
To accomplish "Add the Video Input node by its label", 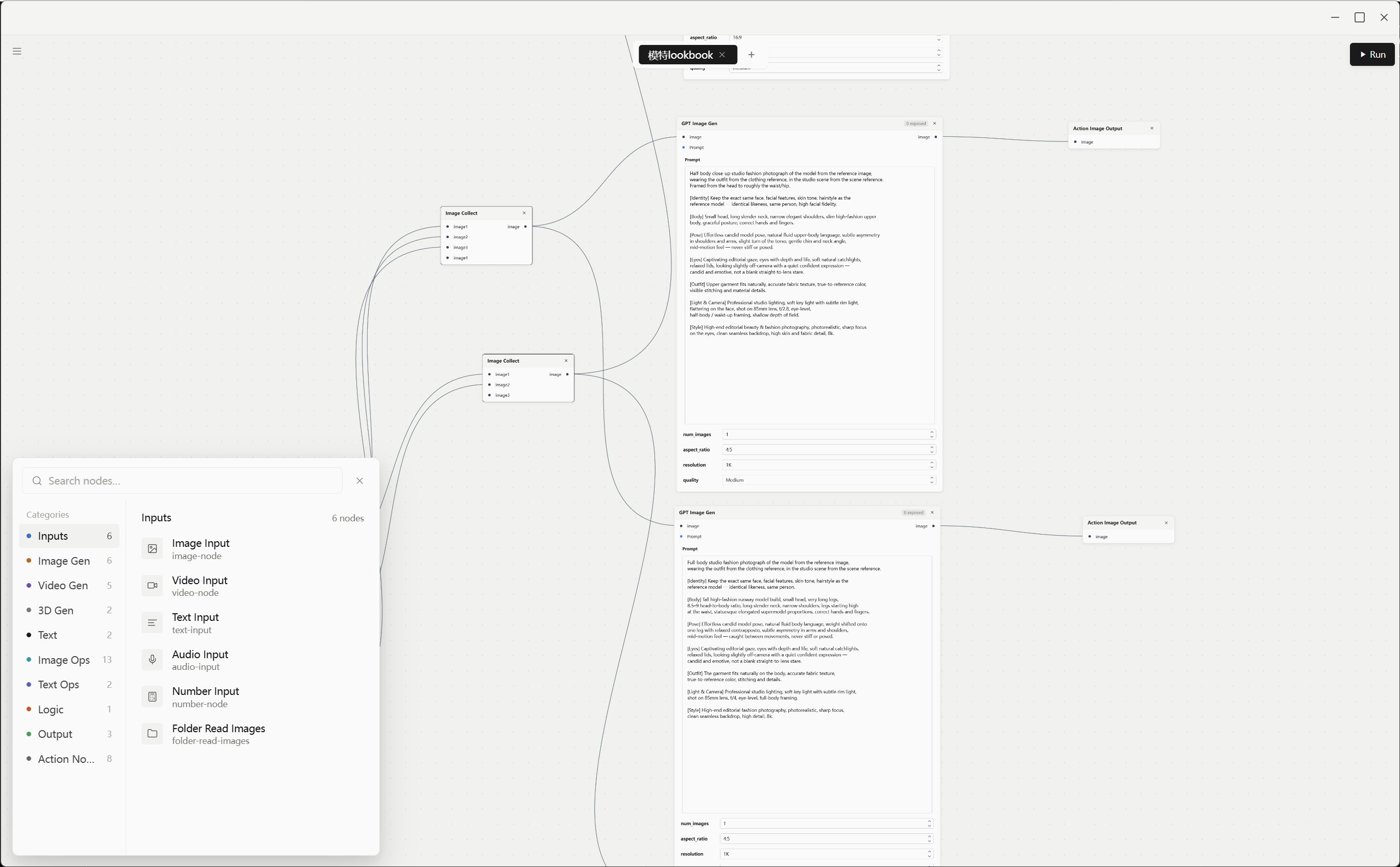I will click(200, 580).
